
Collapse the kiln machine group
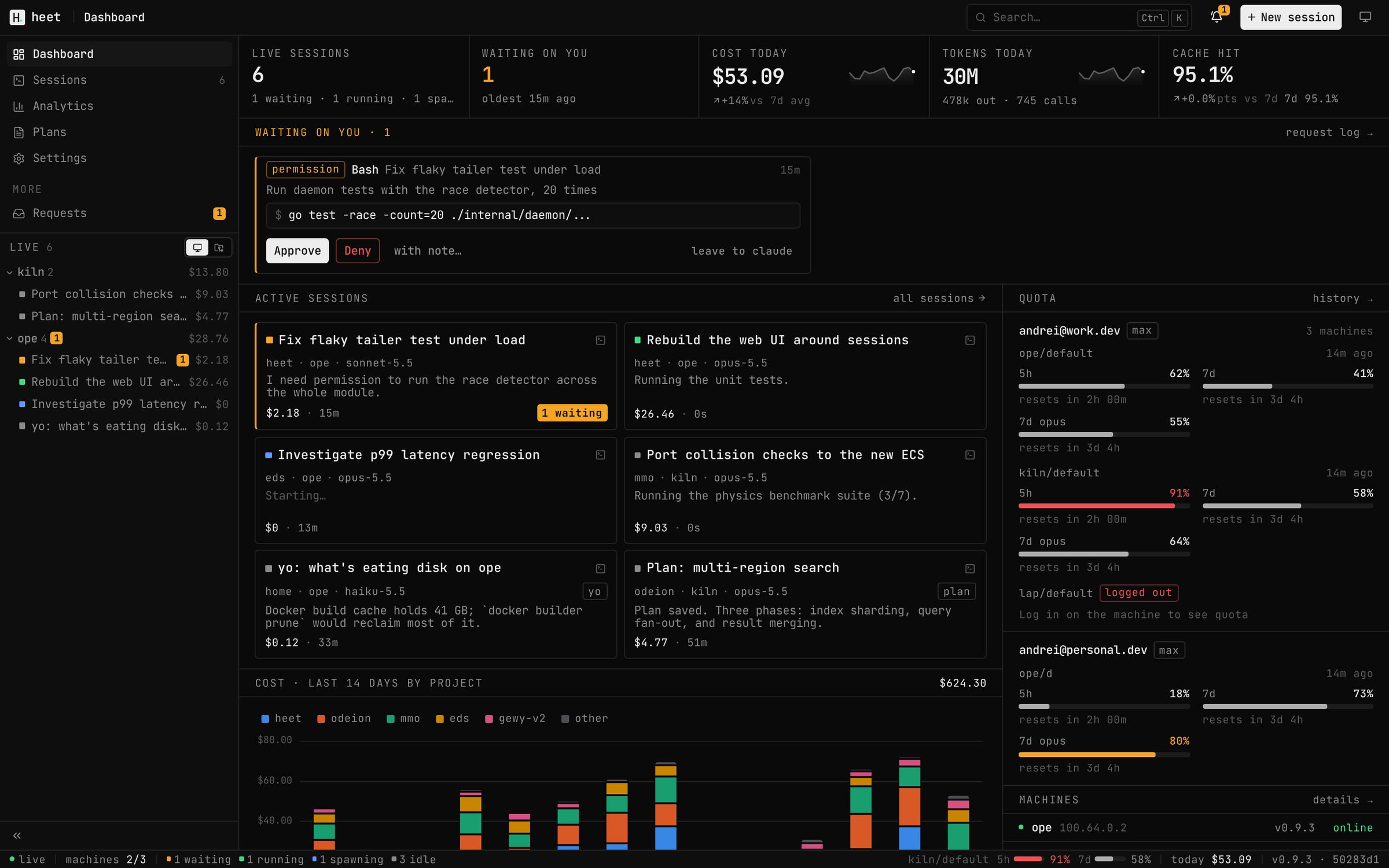9,273
